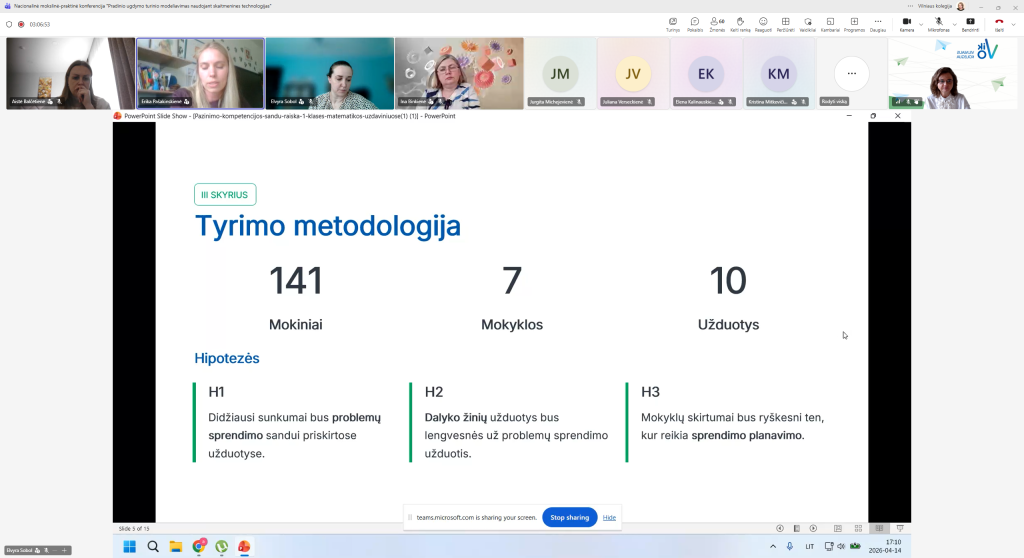Open the Turinys content menu item
This screenshot has height=558, width=1024.
point(673,22)
